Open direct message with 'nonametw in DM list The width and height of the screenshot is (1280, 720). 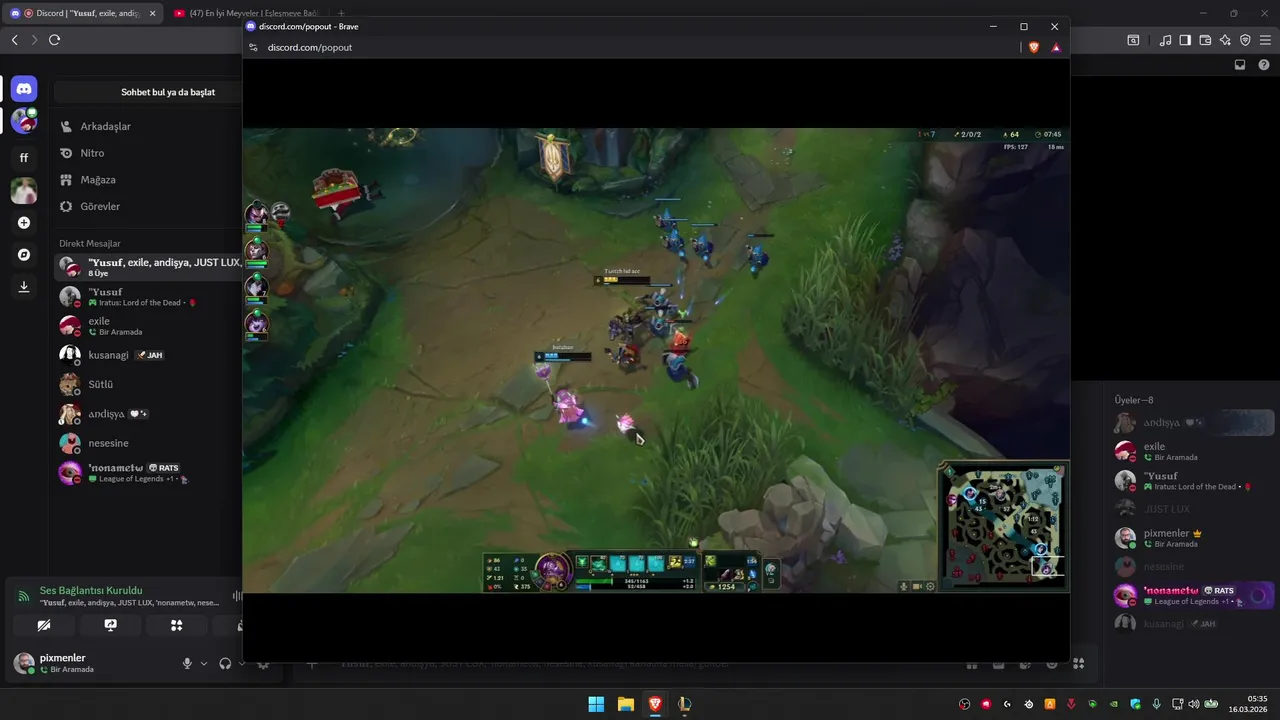click(x=148, y=473)
